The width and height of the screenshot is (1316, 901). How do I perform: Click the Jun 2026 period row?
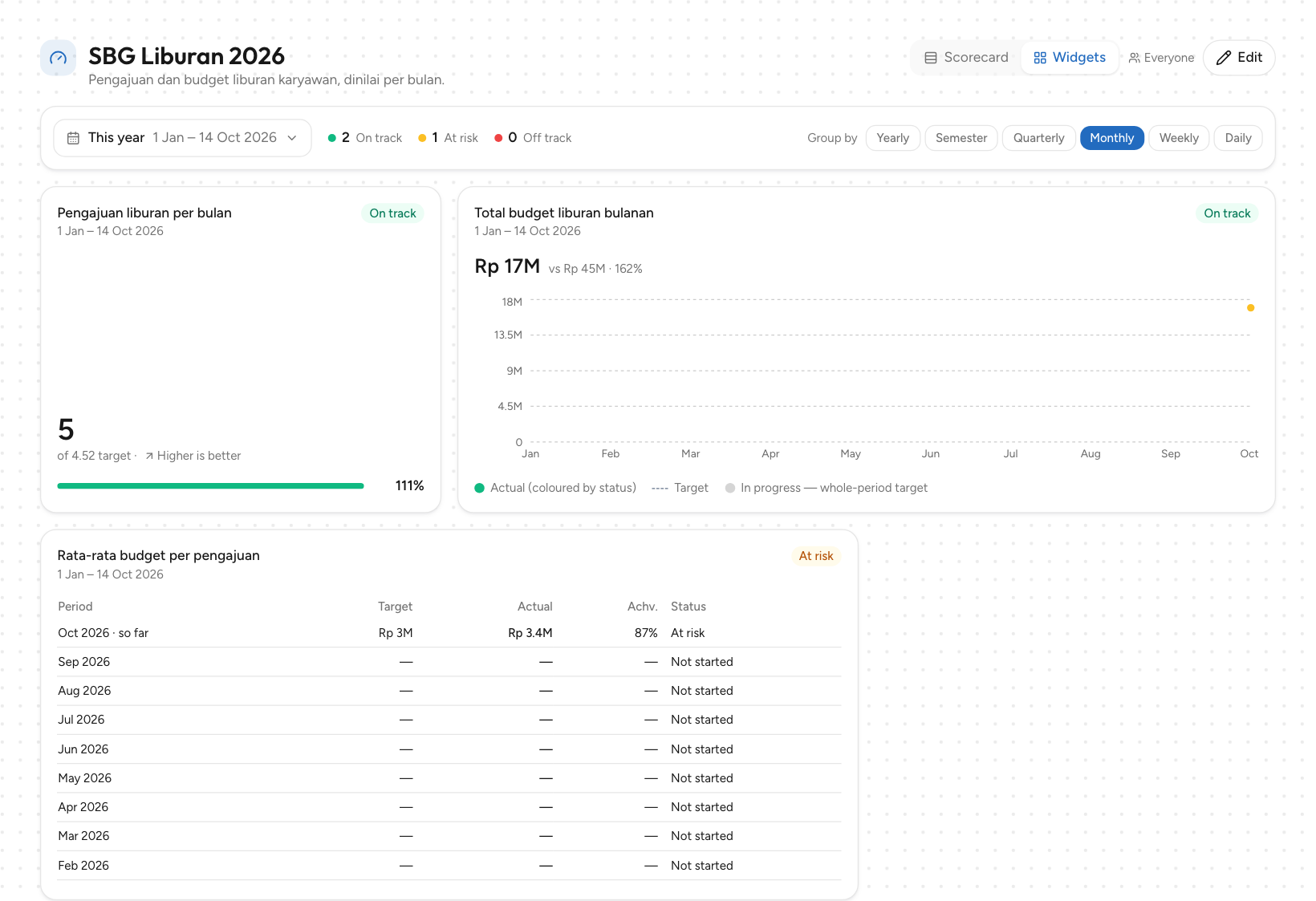449,749
